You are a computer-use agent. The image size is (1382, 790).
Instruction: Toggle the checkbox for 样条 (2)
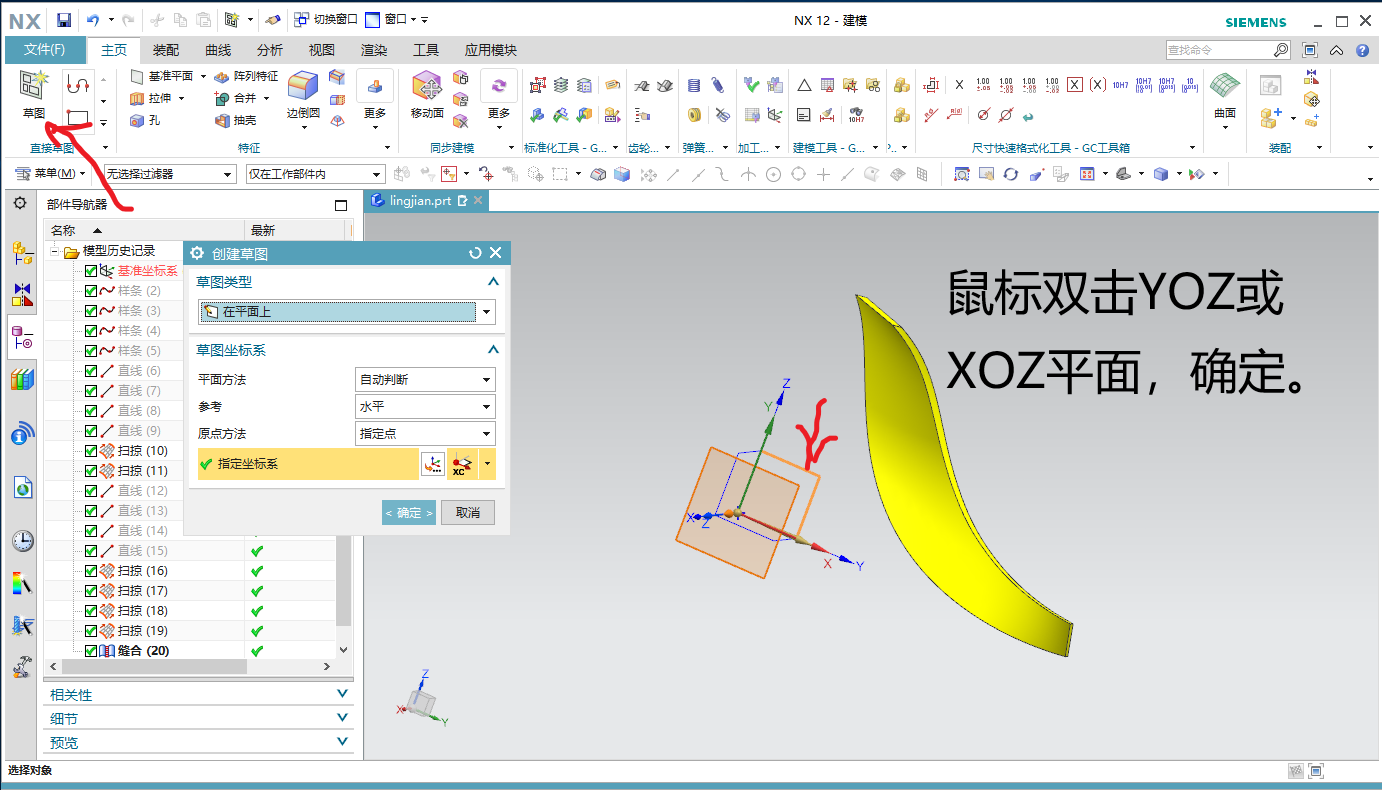point(91,291)
